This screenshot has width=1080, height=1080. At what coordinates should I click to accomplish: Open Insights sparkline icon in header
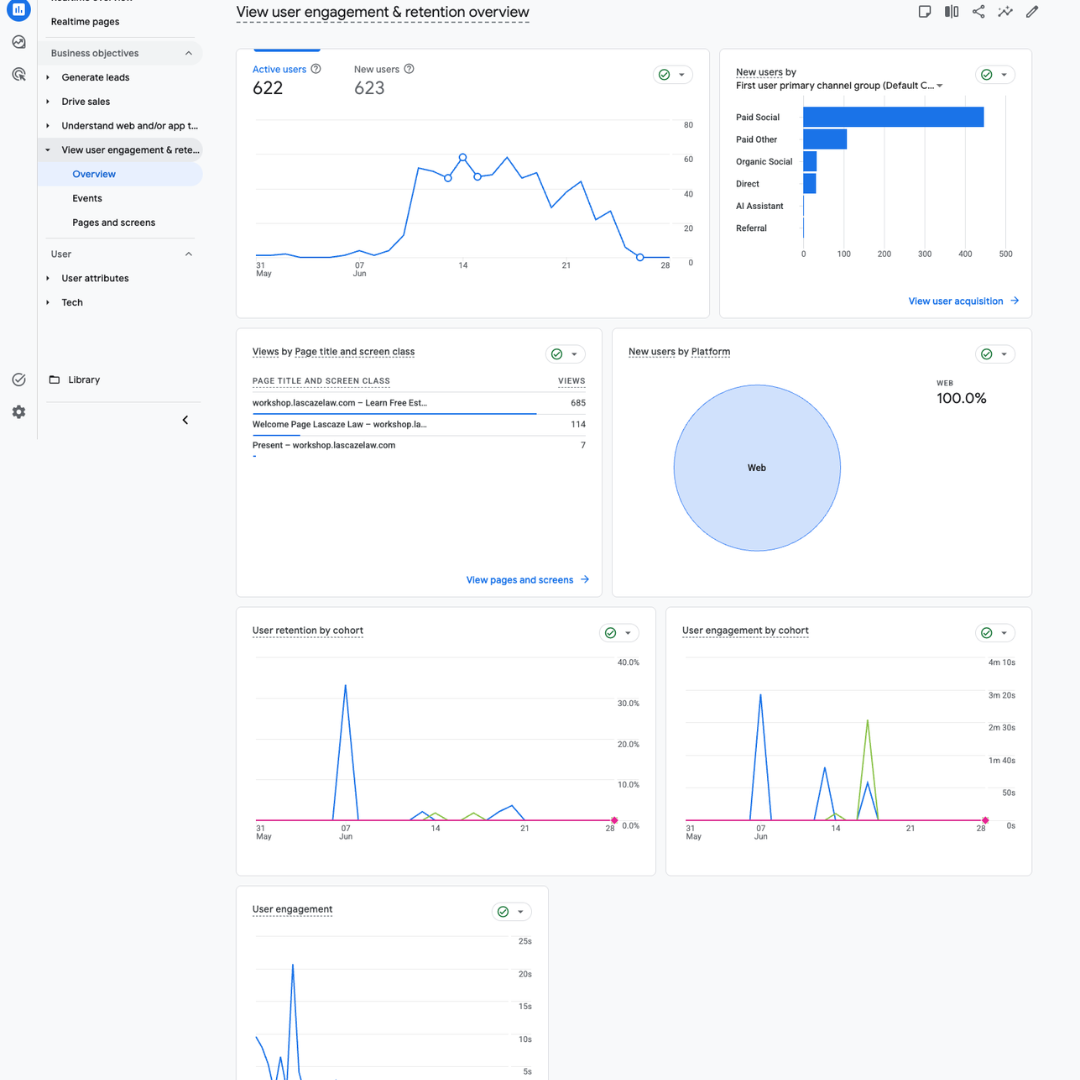point(1006,12)
